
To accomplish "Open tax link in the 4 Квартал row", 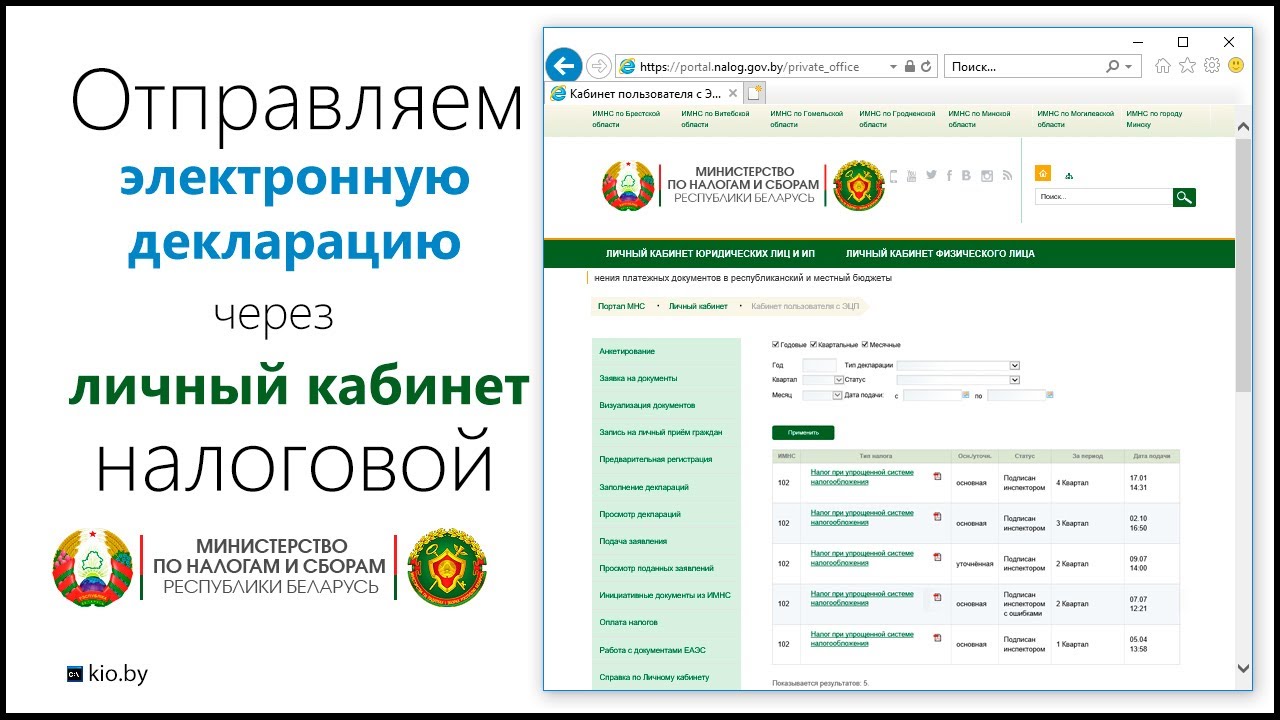I will (862, 477).
